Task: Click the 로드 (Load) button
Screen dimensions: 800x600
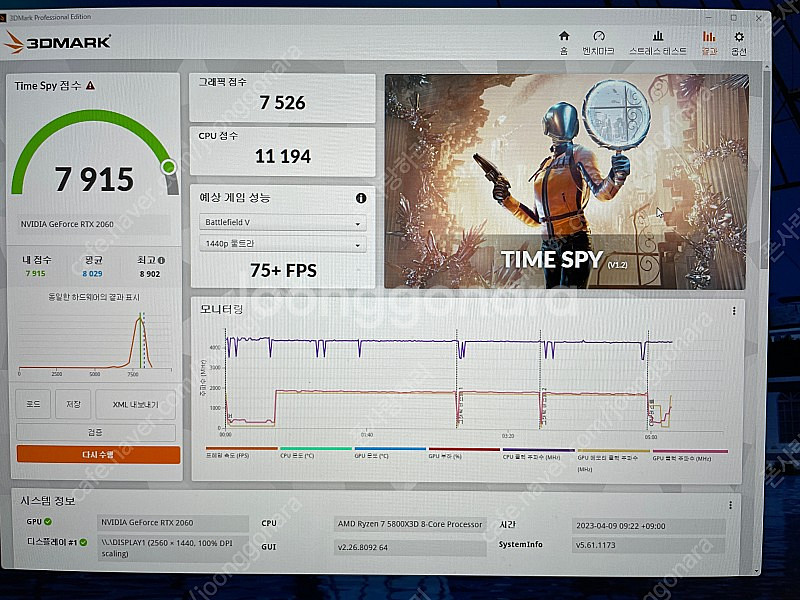Action: click(x=33, y=404)
